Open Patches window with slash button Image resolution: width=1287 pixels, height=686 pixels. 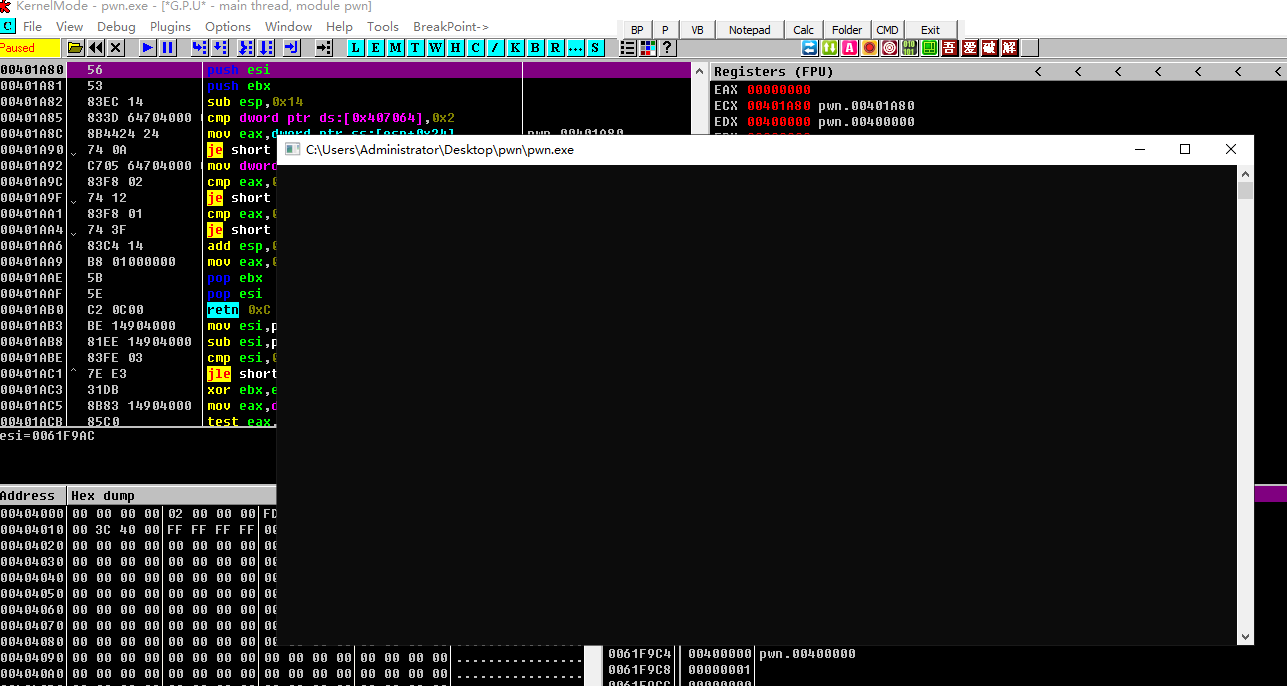coord(495,47)
